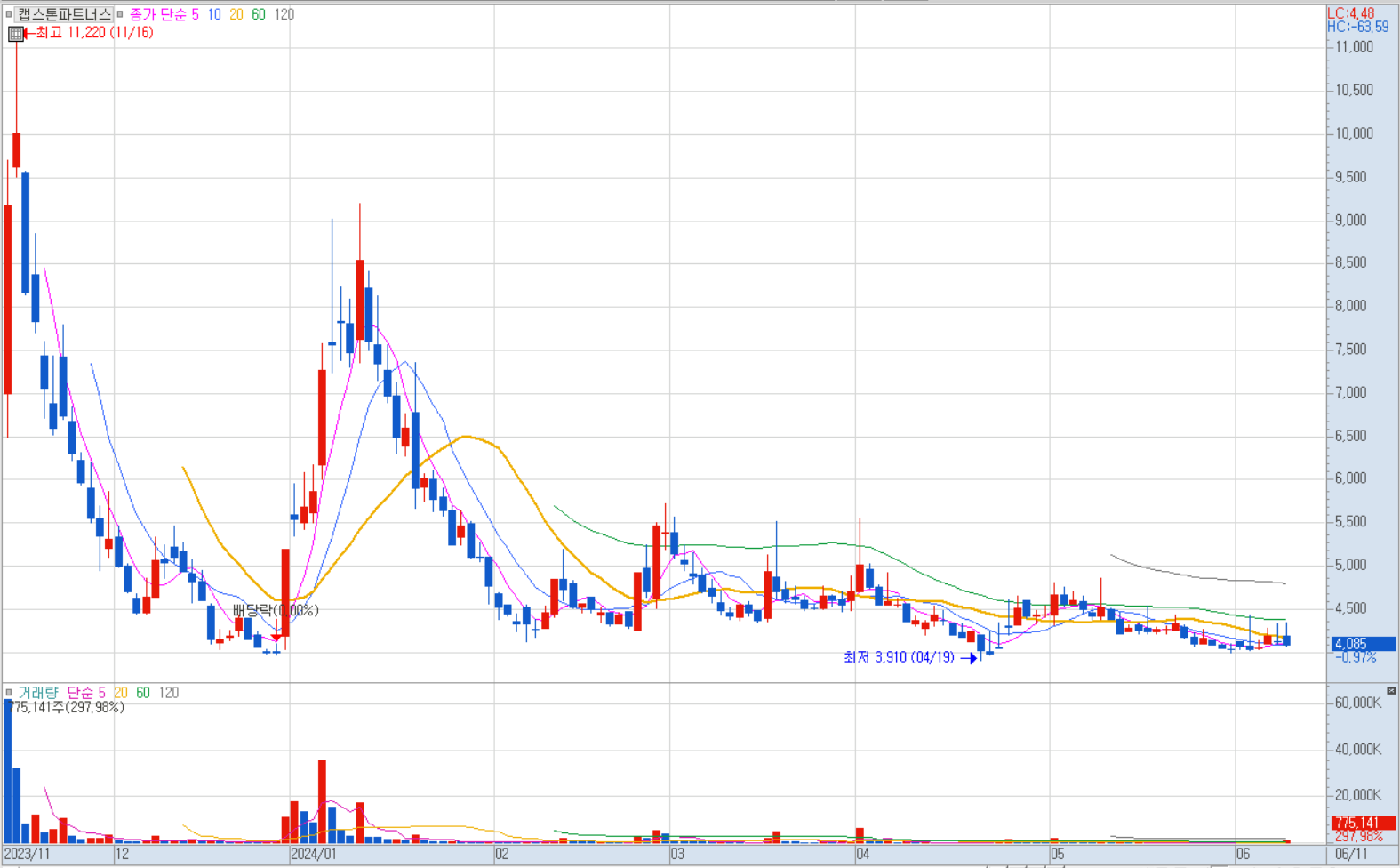Click the small maximize icon of volume pane
The image size is (1400, 868).
[x=1391, y=690]
